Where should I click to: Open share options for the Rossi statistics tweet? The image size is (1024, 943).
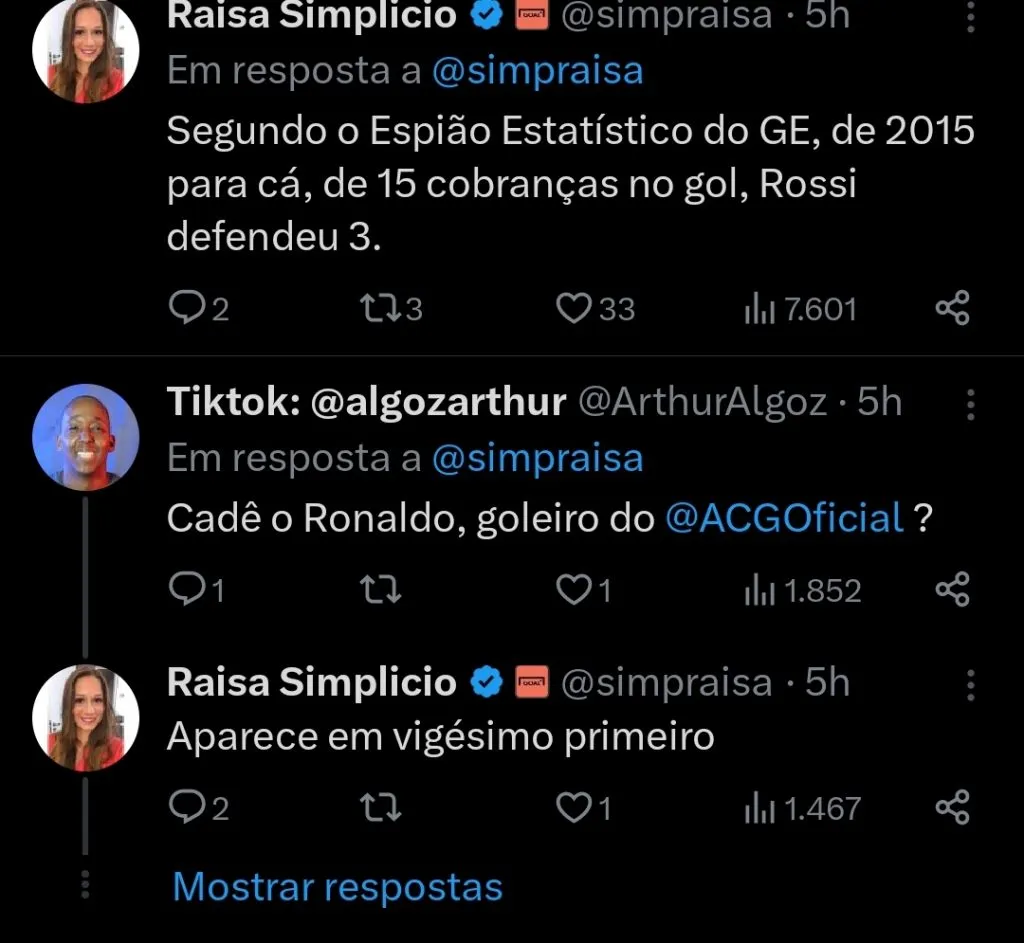(x=952, y=308)
